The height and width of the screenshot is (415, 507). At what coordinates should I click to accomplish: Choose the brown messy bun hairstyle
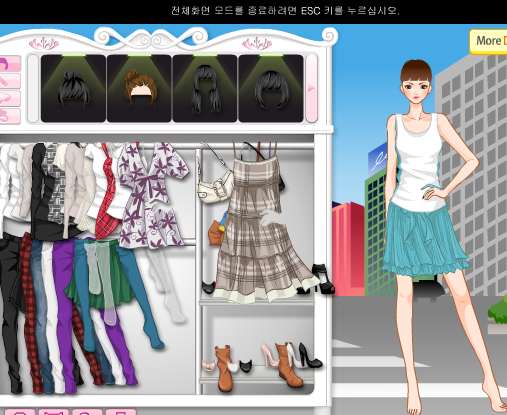point(139,89)
